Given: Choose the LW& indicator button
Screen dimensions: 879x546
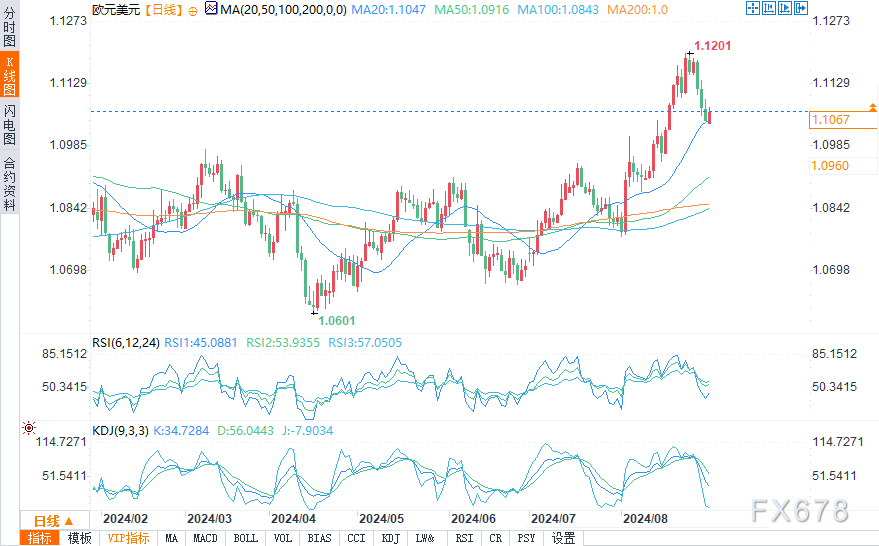Looking at the screenshot, I should 425,538.
